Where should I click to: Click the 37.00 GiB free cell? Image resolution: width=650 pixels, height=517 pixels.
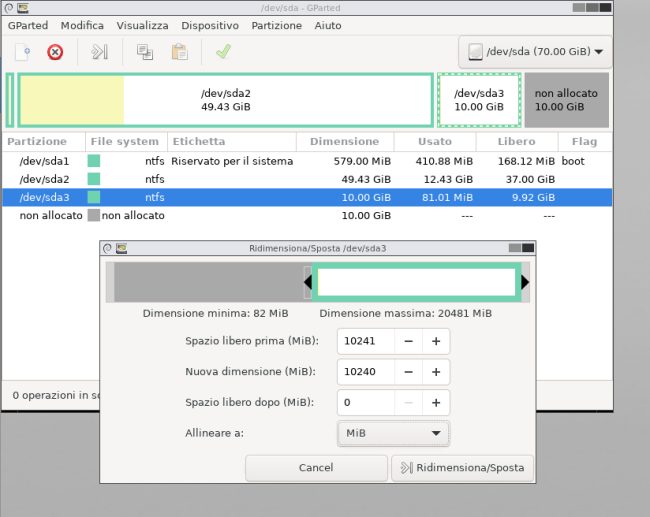530,179
